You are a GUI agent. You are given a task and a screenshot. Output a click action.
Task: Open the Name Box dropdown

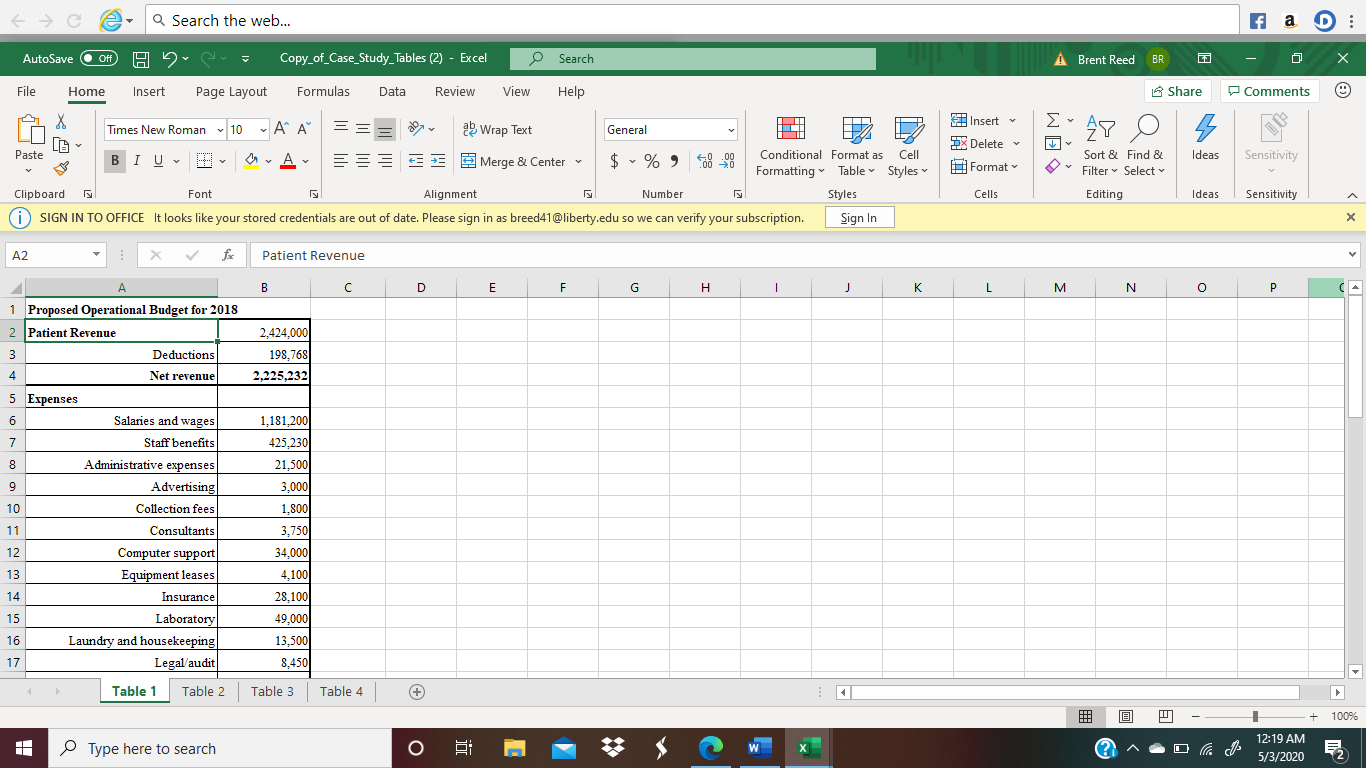pyautogui.click(x=97, y=255)
